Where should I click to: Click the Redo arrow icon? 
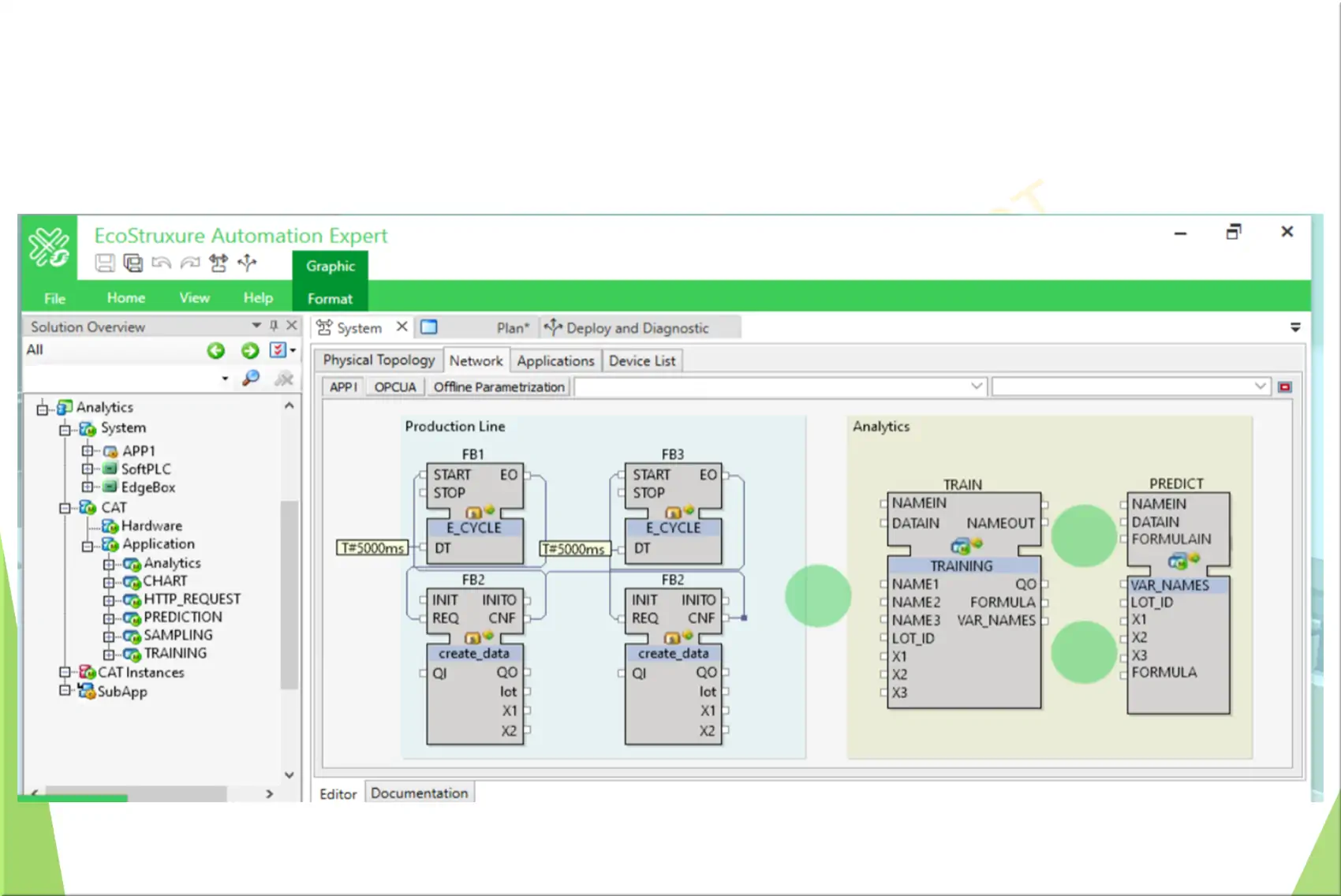(190, 263)
